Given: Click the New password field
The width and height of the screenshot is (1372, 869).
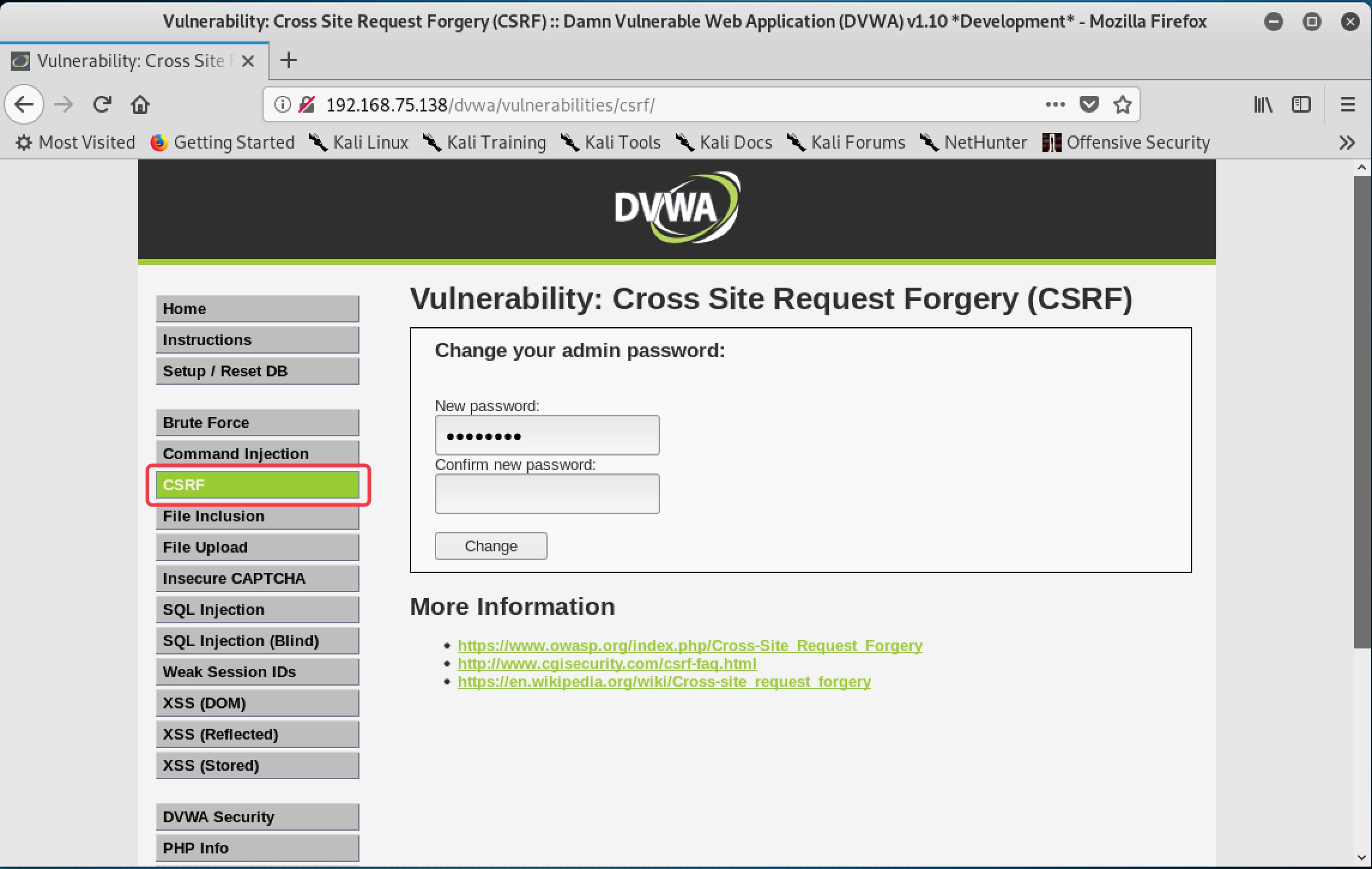Looking at the screenshot, I should click(x=548, y=435).
